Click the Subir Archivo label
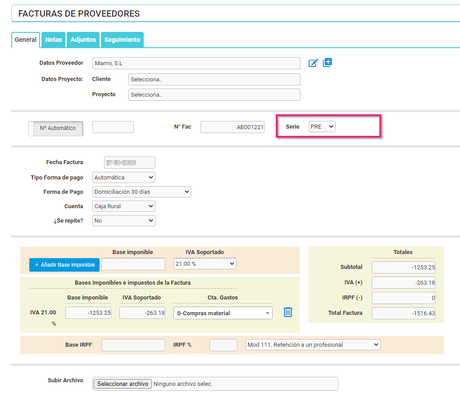This screenshot has height=398, width=460. point(65,380)
